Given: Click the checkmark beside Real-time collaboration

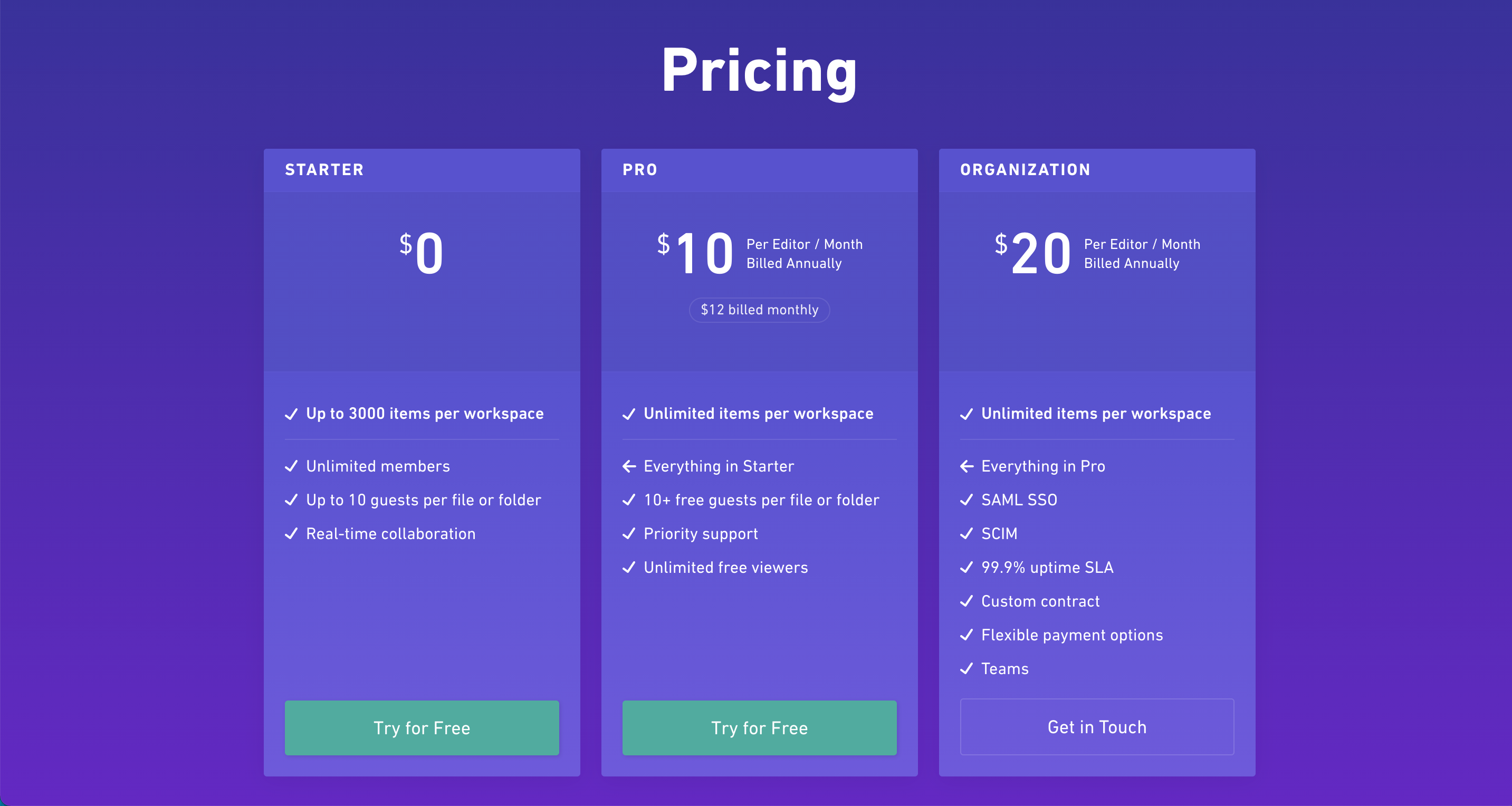Looking at the screenshot, I should (x=291, y=534).
